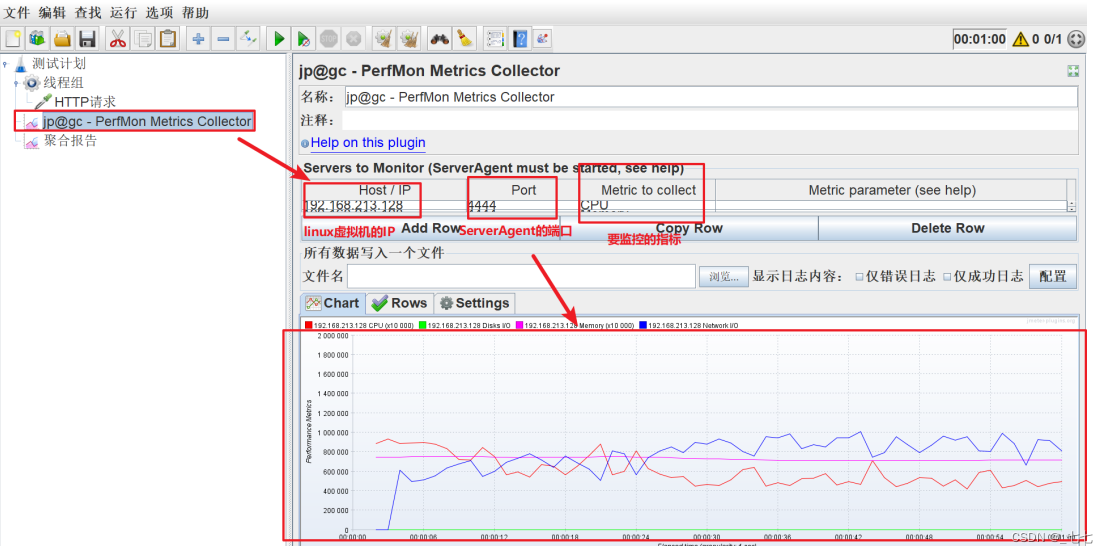
Task: Click the Toggle enable/disable icon
Action: click(x=248, y=38)
